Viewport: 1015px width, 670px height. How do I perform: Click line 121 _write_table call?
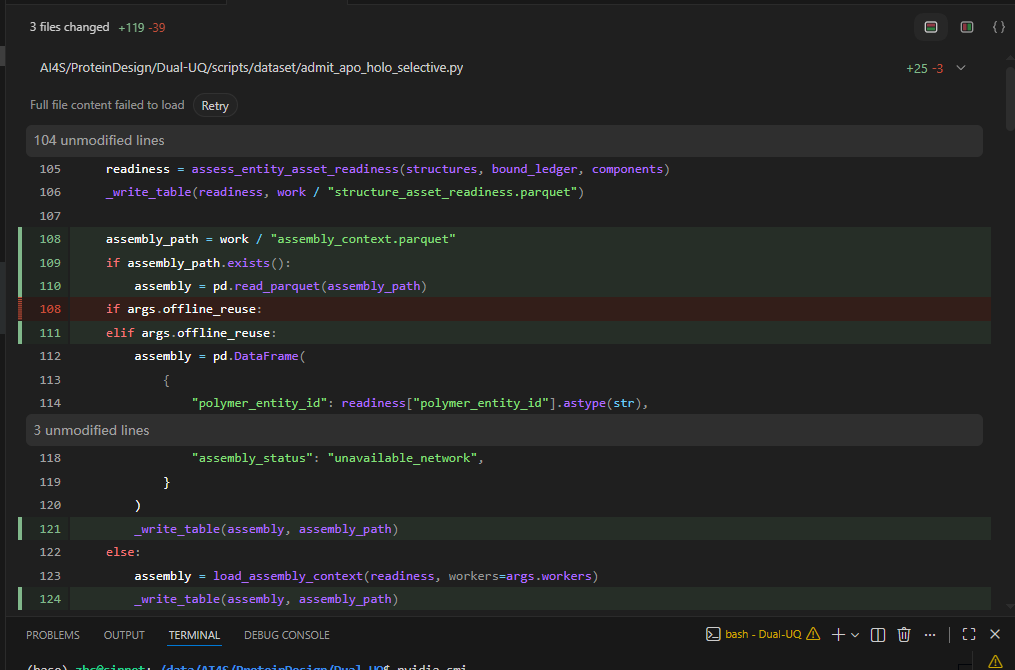pos(266,529)
